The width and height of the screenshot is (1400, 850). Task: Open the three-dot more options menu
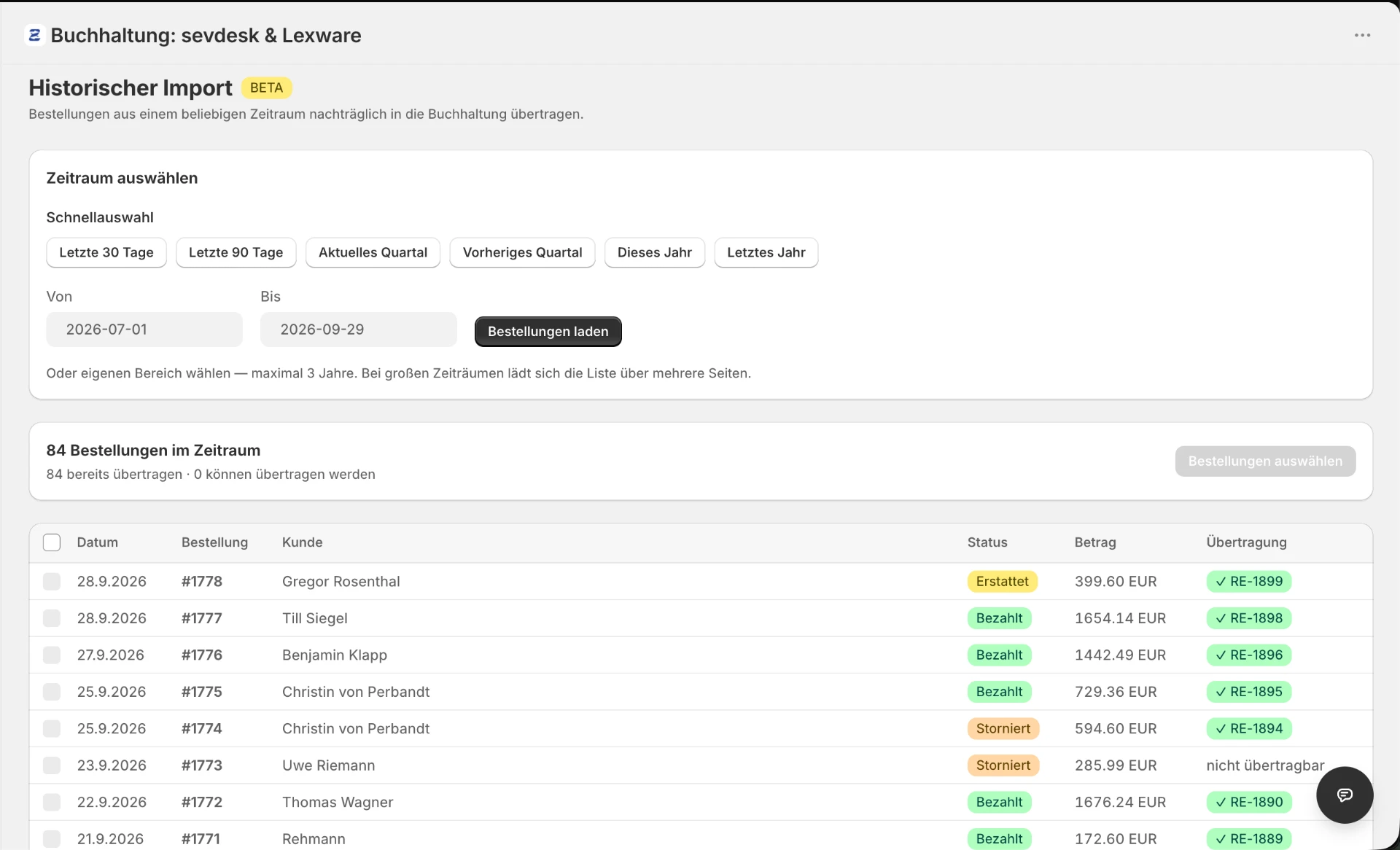click(1362, 35)
